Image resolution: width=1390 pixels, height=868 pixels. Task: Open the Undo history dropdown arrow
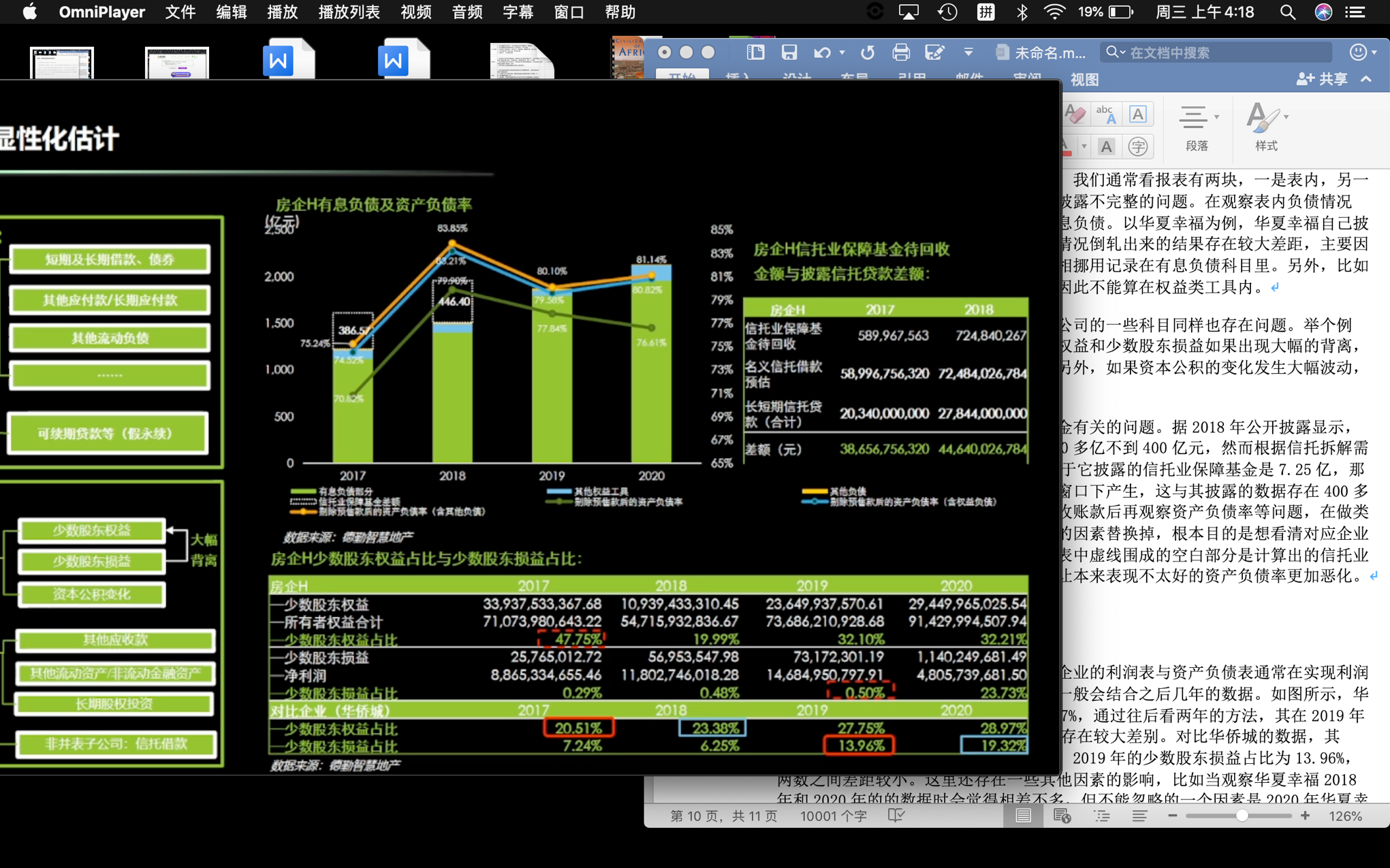click(842, 52)
